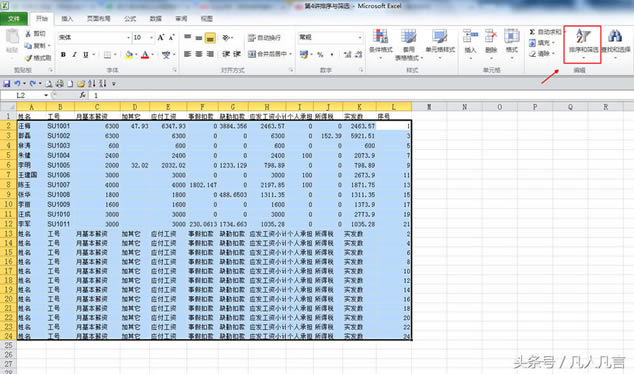The width and height of the screenshot is (634, 374).
Task: Click the Increase Font Size icon
Action: coord(161,37)
